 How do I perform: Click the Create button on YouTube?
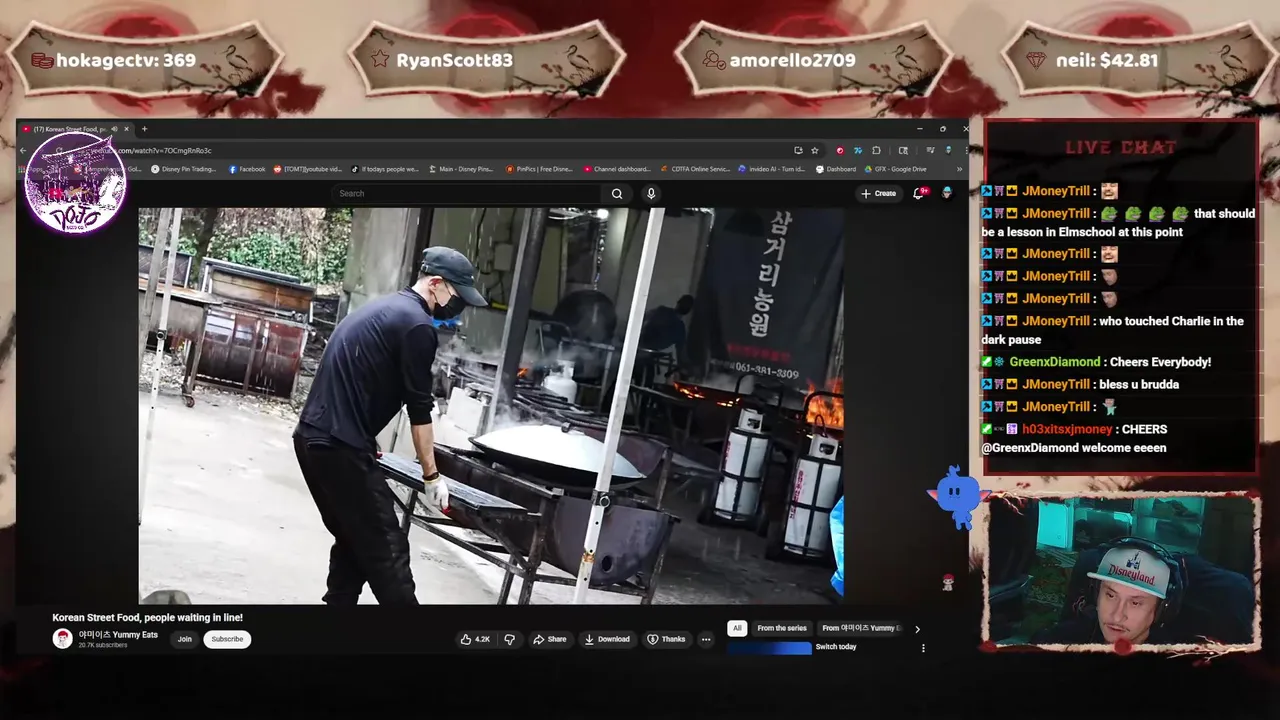tap(879, 193)
